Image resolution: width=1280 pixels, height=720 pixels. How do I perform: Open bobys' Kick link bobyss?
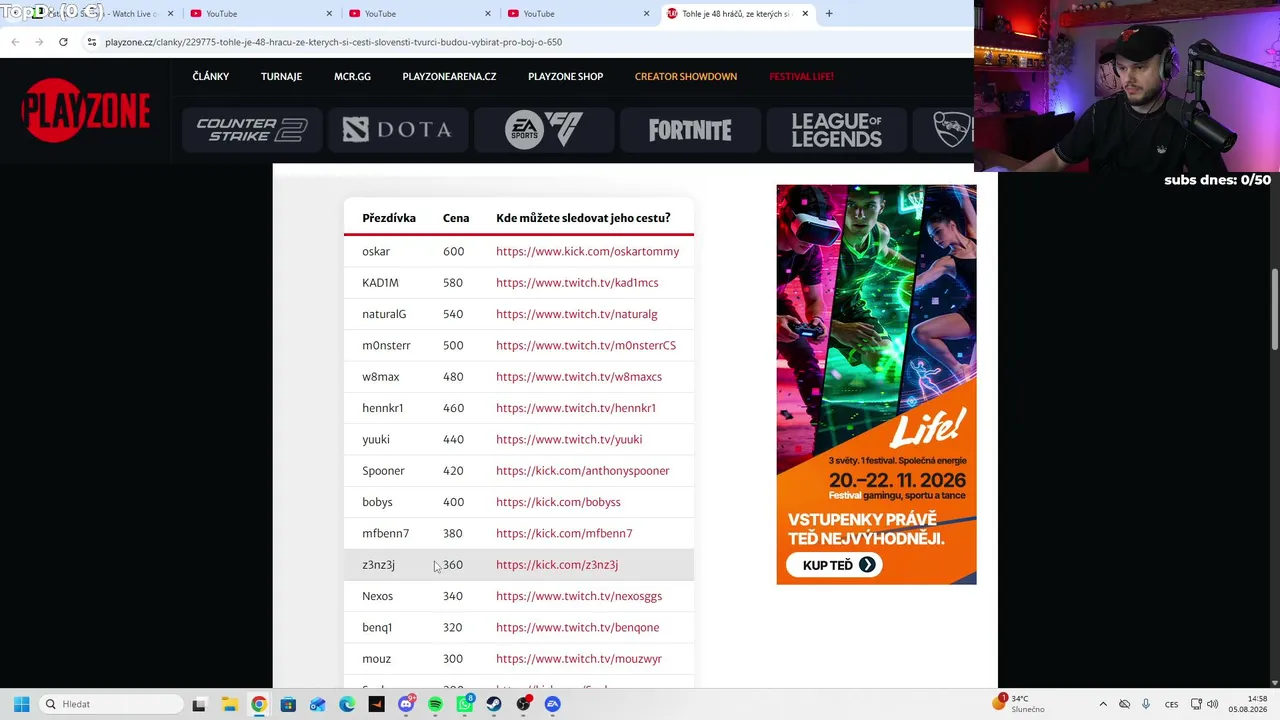click(x=558, y=502)
